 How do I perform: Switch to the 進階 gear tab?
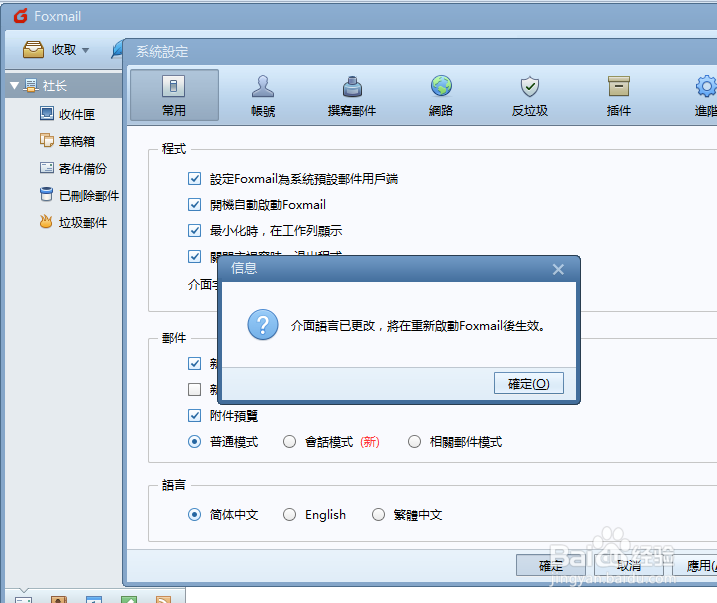tap(706, 95)
